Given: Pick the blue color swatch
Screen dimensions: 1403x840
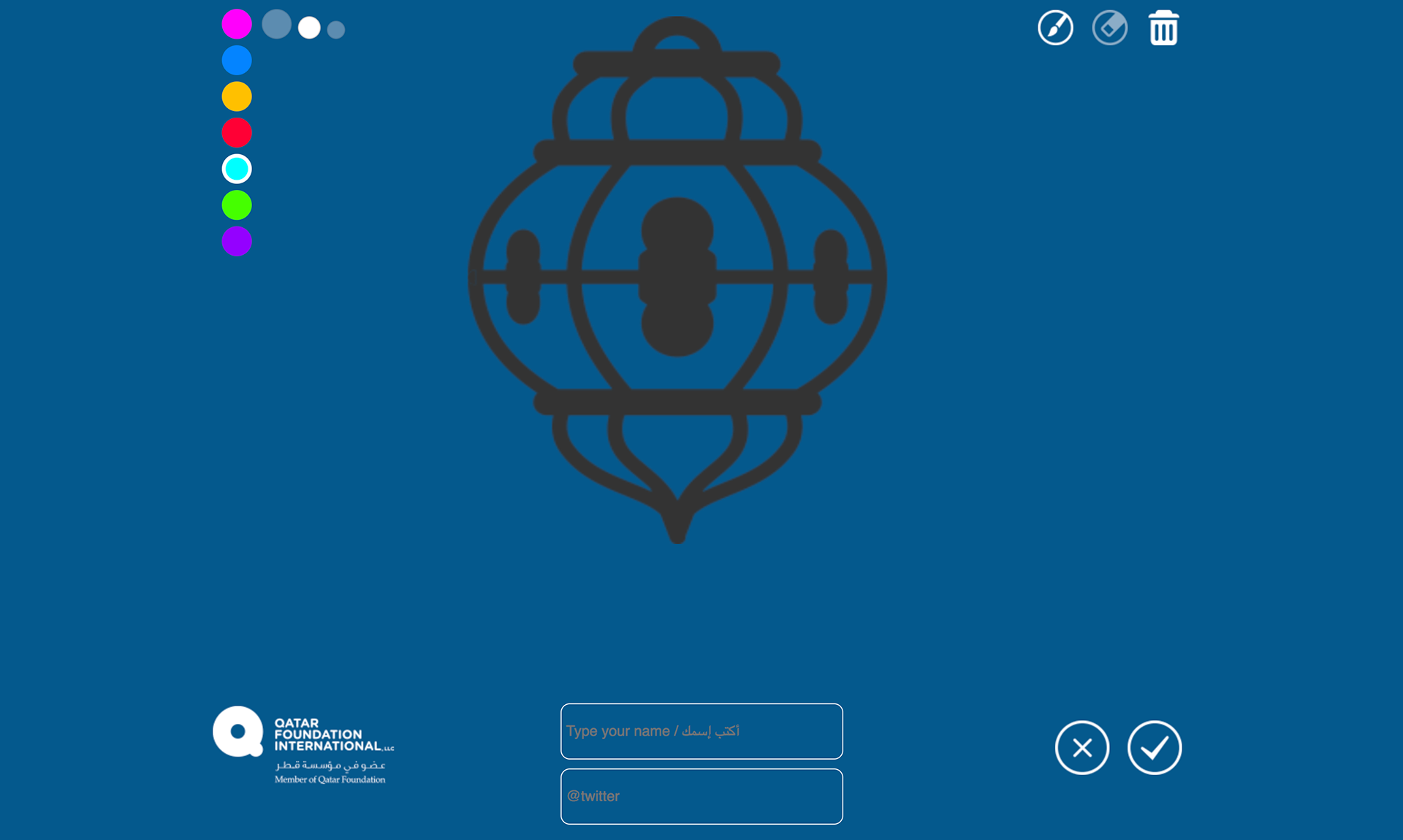Looking at the screenshot, I should pyautogui.click(x=237, y=60).
